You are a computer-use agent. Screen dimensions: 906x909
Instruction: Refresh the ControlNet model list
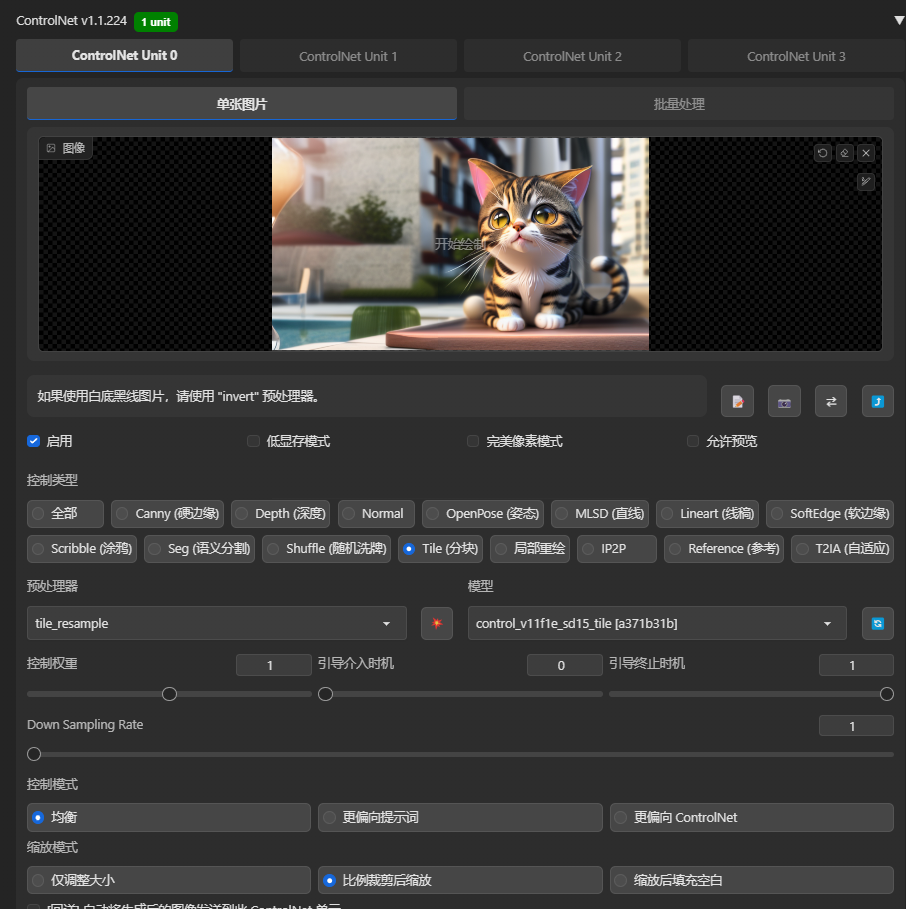click(877, 623)
